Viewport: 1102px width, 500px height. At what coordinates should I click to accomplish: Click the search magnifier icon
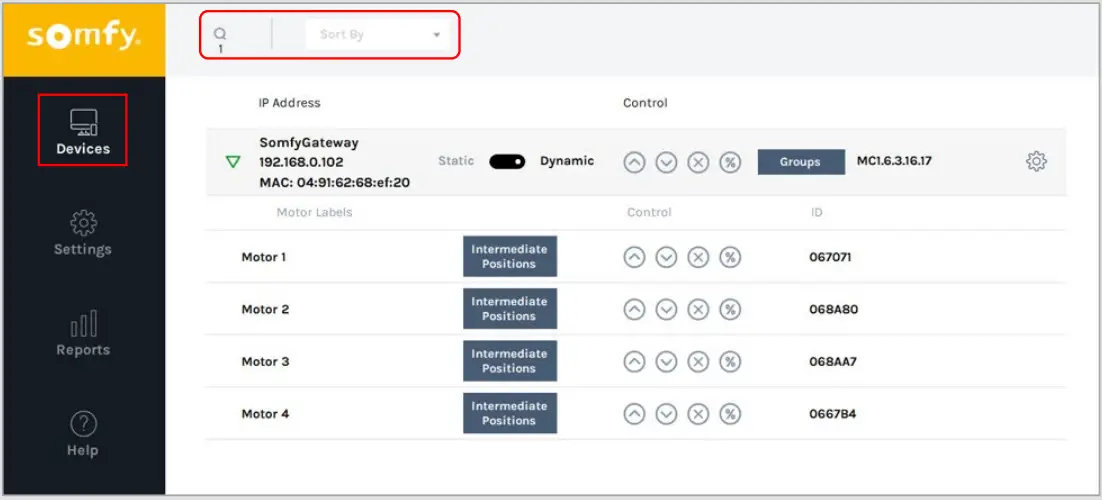(x=221, y=33)
